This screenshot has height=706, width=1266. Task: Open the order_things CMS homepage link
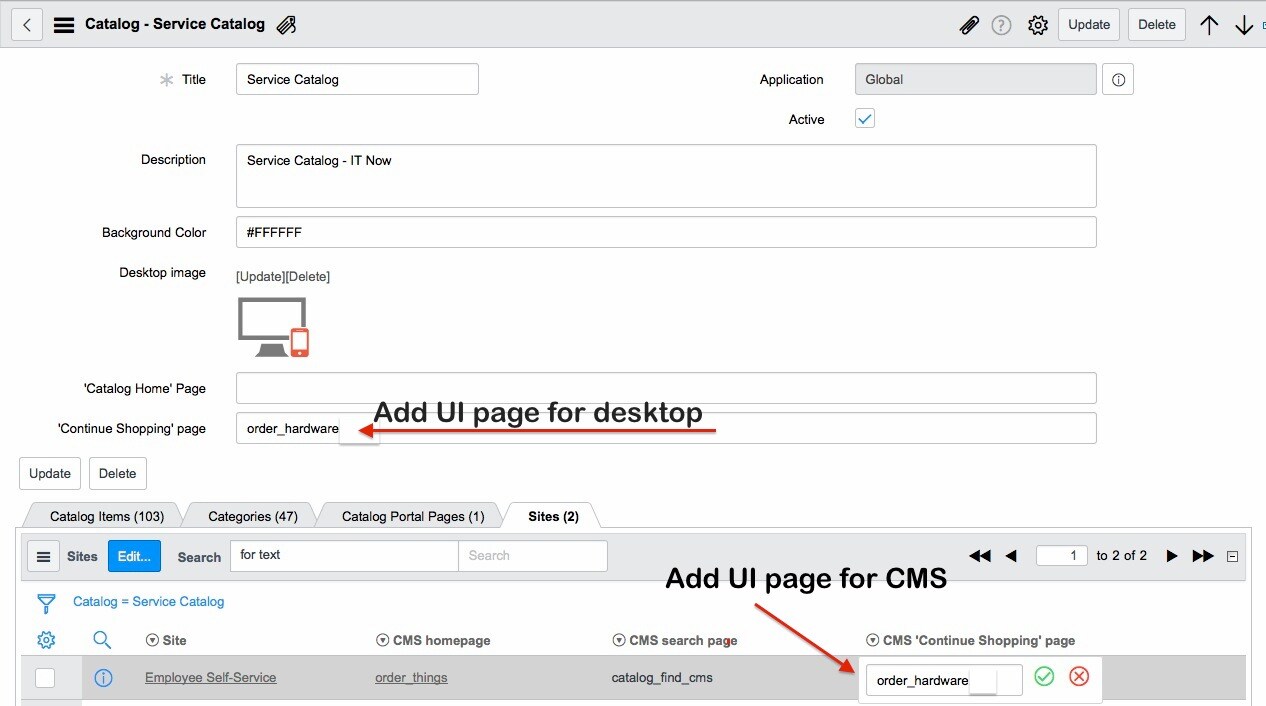411,678
